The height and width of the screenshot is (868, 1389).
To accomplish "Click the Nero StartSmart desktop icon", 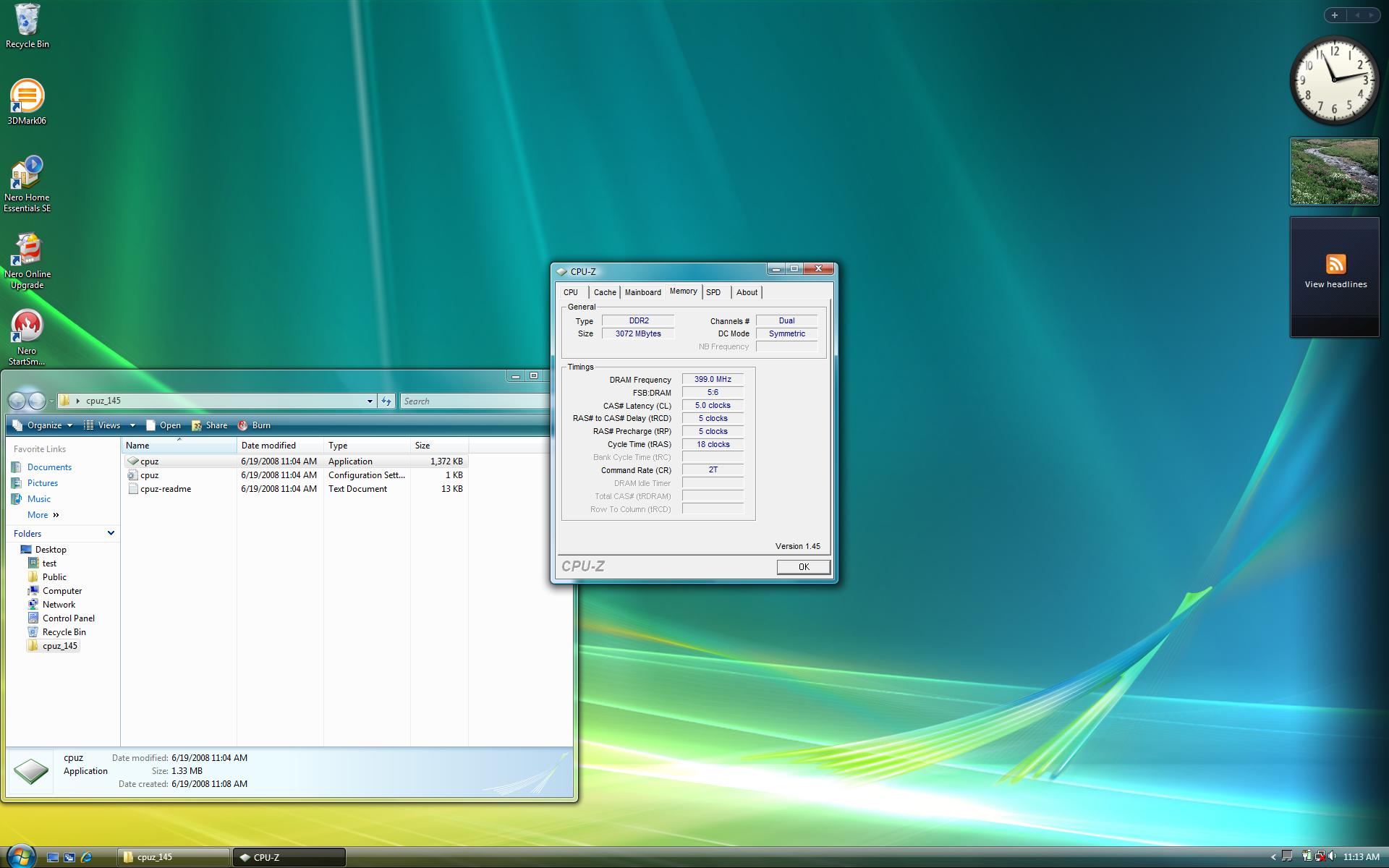I will coord(27,327).
